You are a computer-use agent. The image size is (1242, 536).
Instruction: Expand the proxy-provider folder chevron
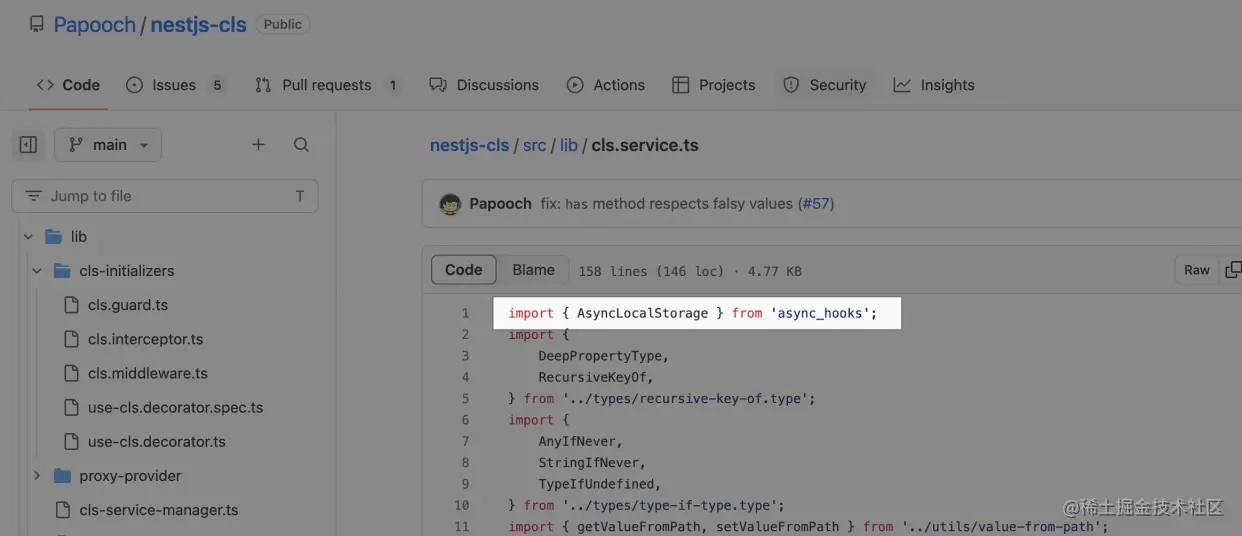point(36,476)
